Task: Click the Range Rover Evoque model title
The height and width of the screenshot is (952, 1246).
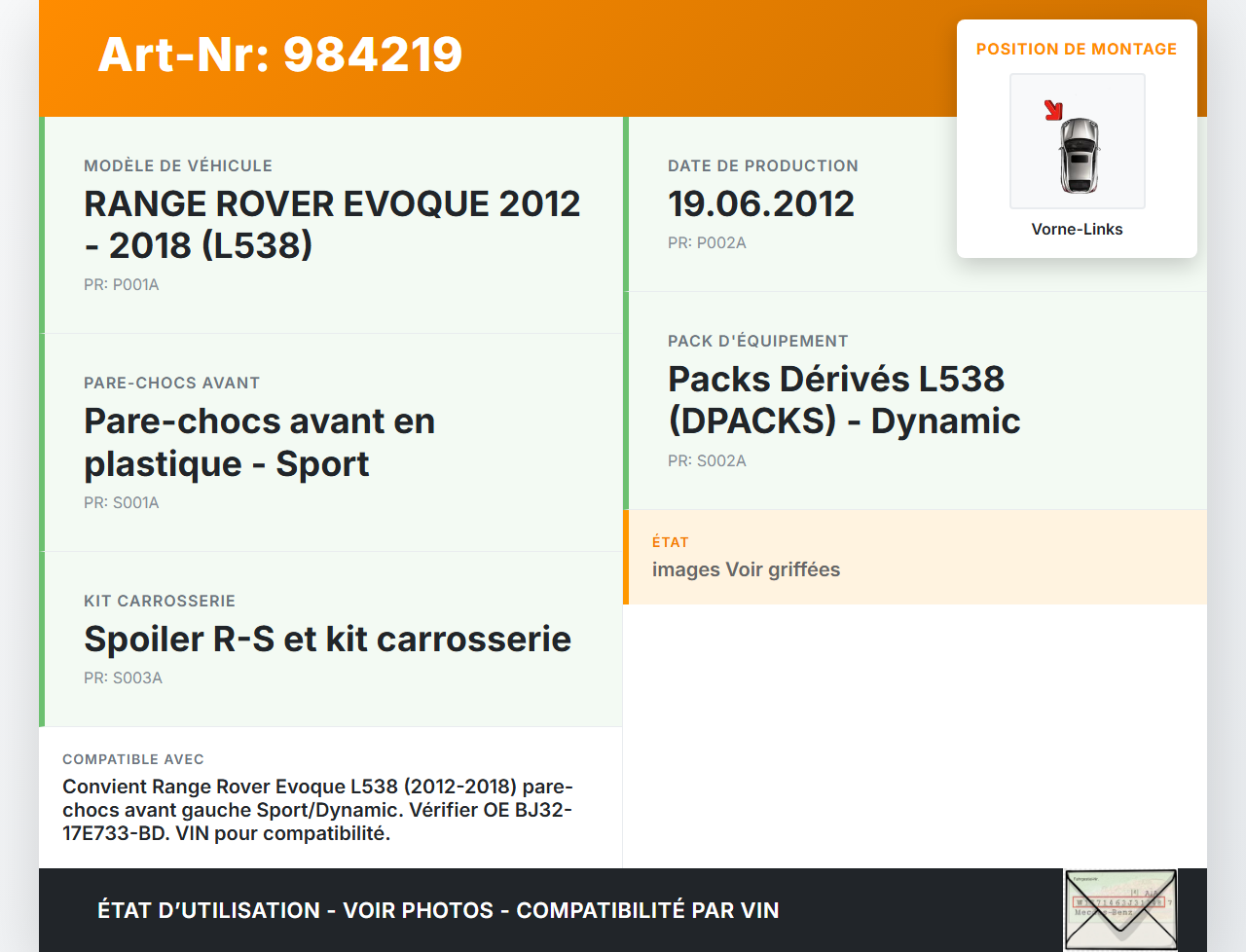Action: pyautogui.click(x=332, y=224)
